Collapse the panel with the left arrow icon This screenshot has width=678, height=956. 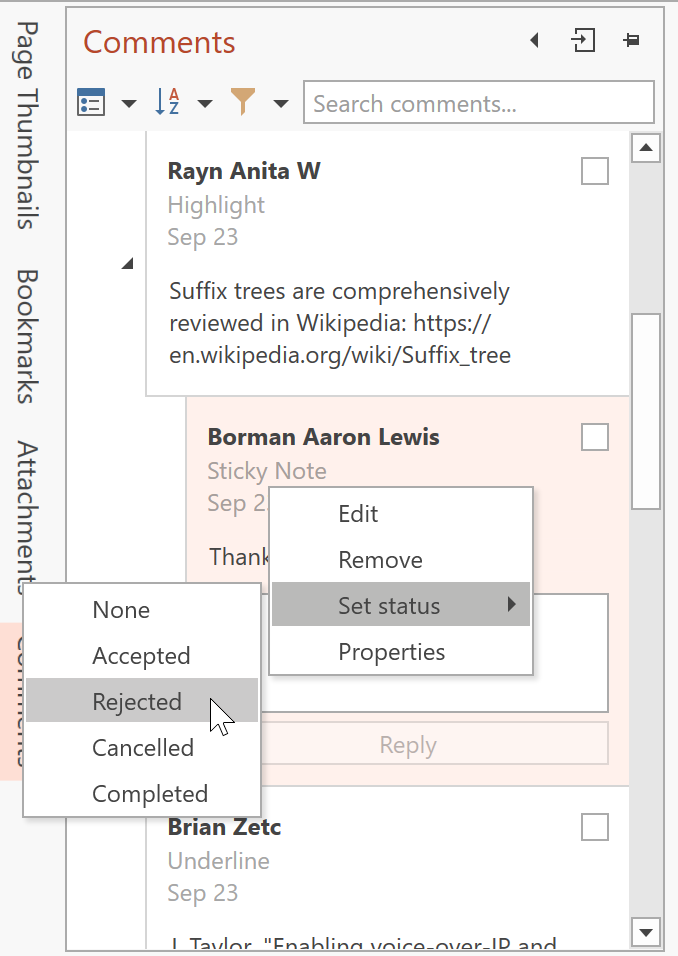534,41
